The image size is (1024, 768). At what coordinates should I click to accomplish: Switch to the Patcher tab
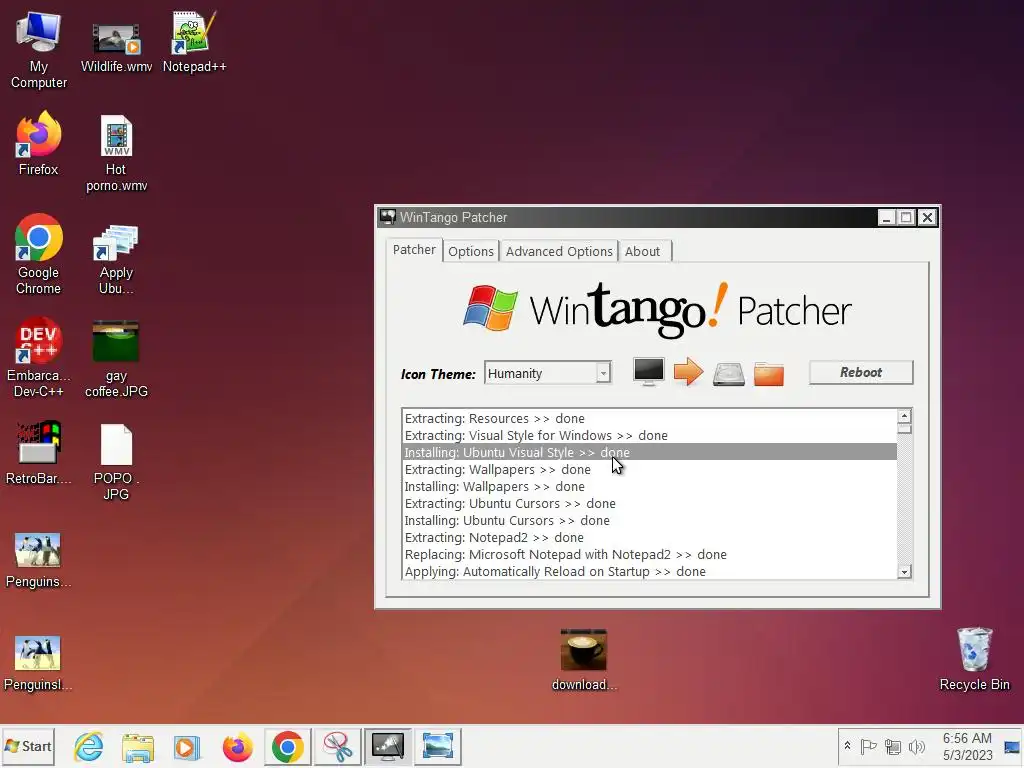pos(414,249)
